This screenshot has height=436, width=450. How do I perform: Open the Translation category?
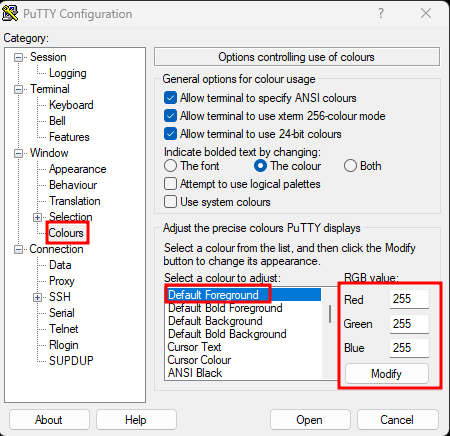click(75, 201)
